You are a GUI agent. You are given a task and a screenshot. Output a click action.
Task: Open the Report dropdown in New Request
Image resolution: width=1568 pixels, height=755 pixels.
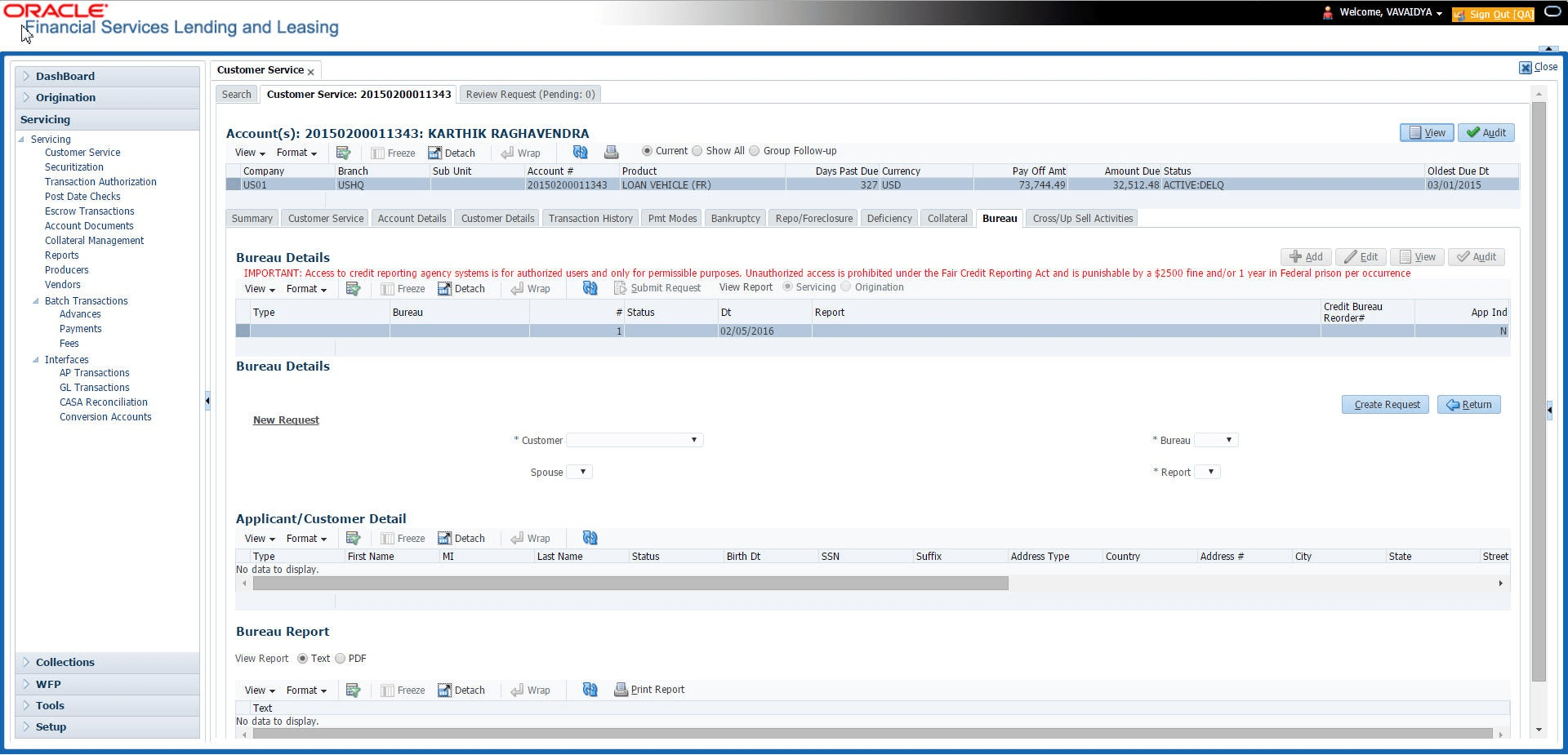coord(1207,472)
